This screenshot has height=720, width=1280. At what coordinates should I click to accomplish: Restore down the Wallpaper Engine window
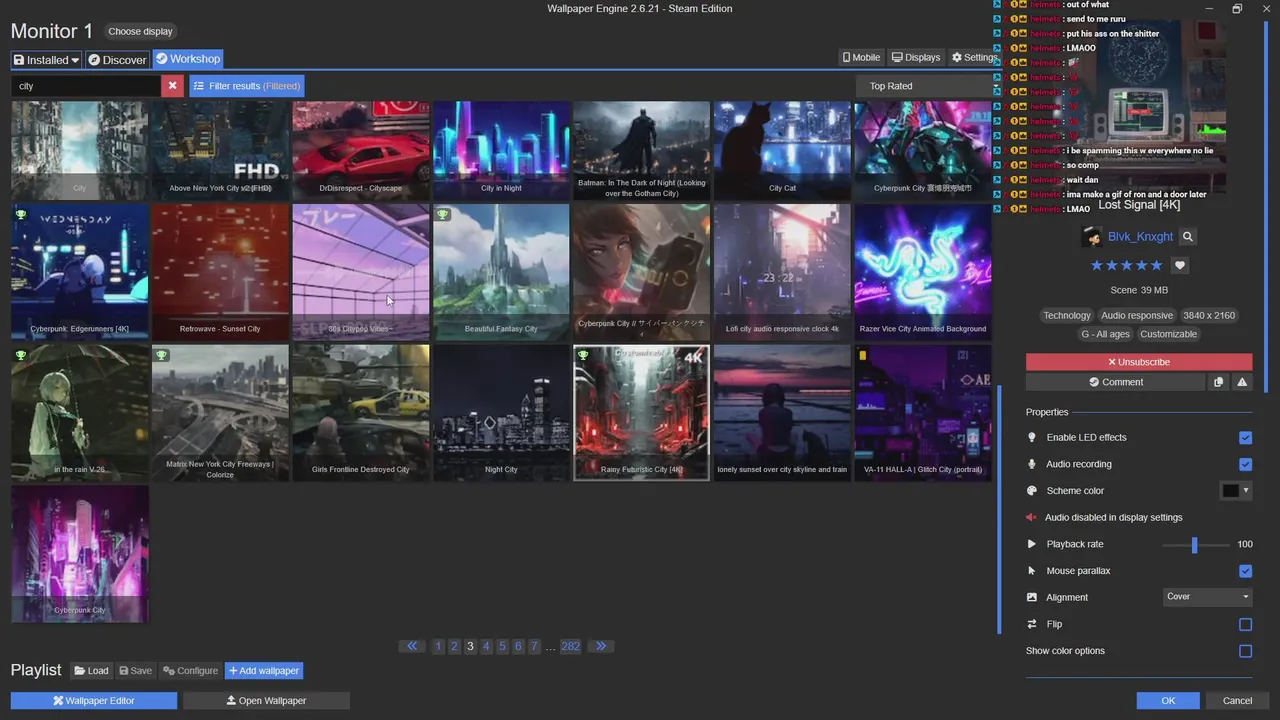click(x=1237, y=9)
